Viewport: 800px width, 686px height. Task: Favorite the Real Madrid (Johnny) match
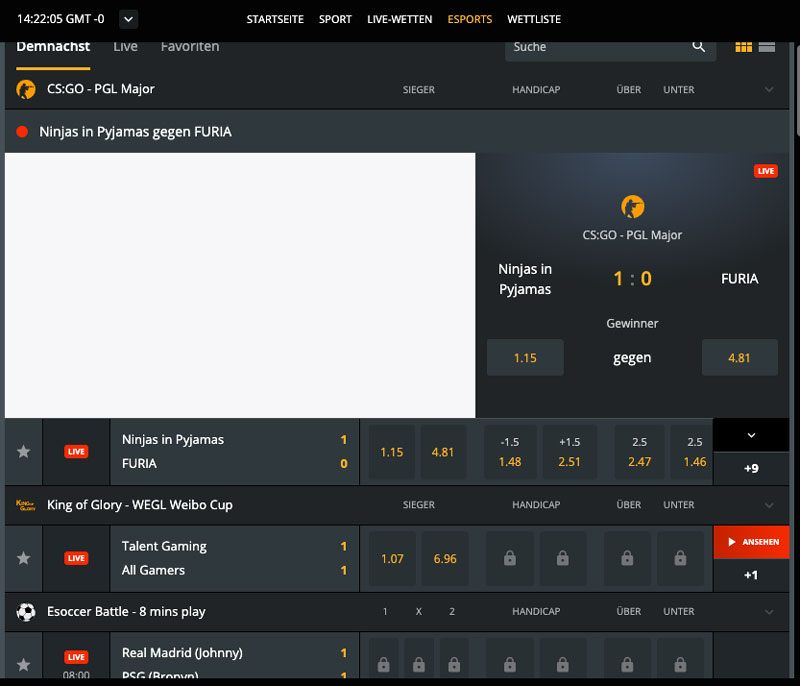point(23,665)
